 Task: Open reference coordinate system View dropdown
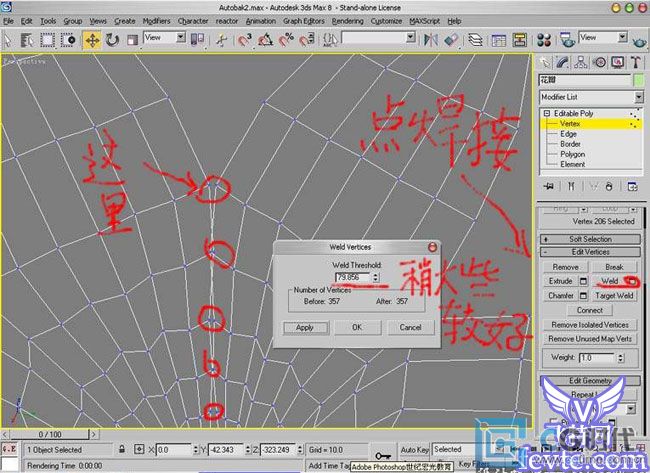(165, 38)
